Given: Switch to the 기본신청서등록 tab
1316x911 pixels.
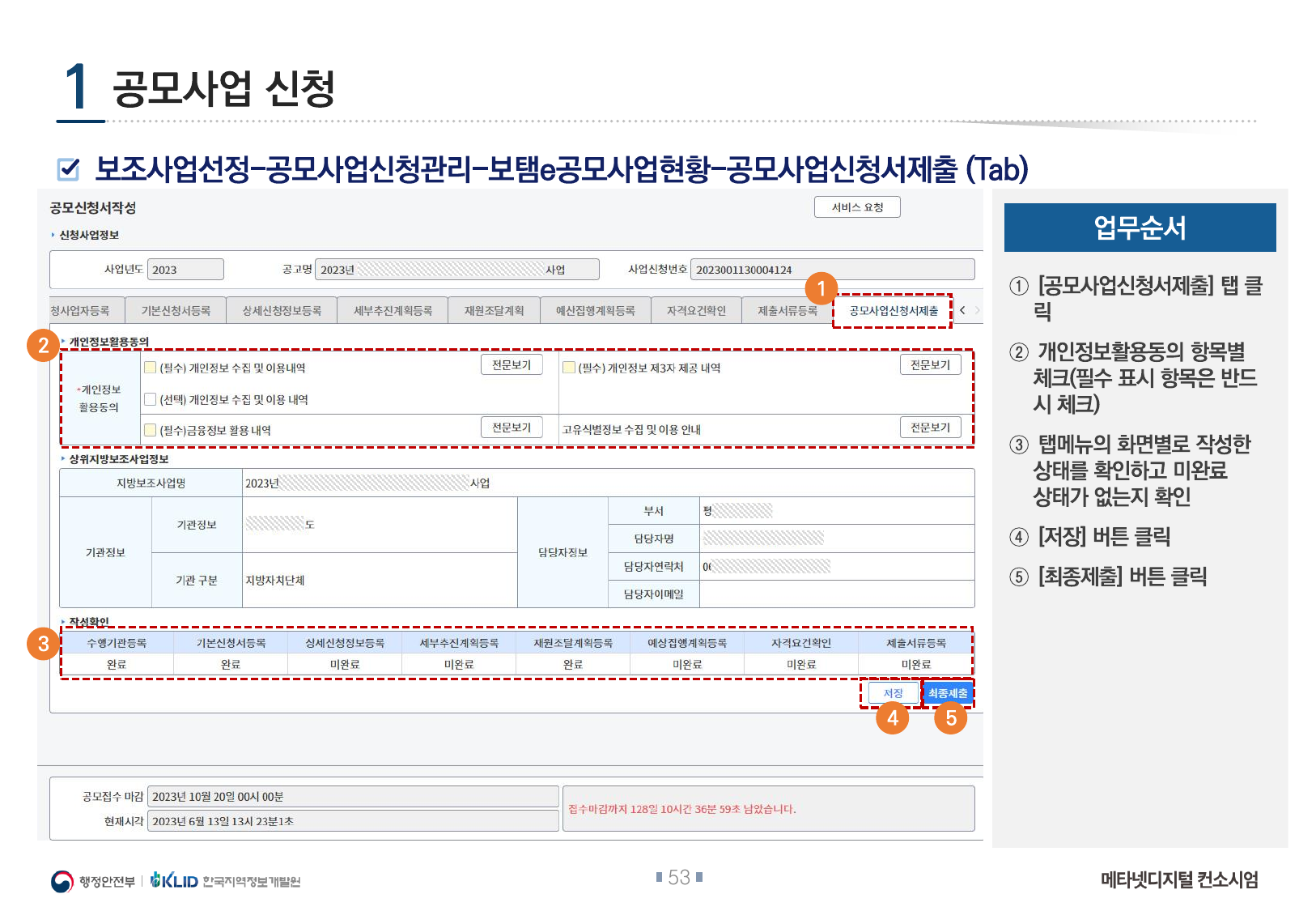Looking at the screenshot, I should click(176, 311).
